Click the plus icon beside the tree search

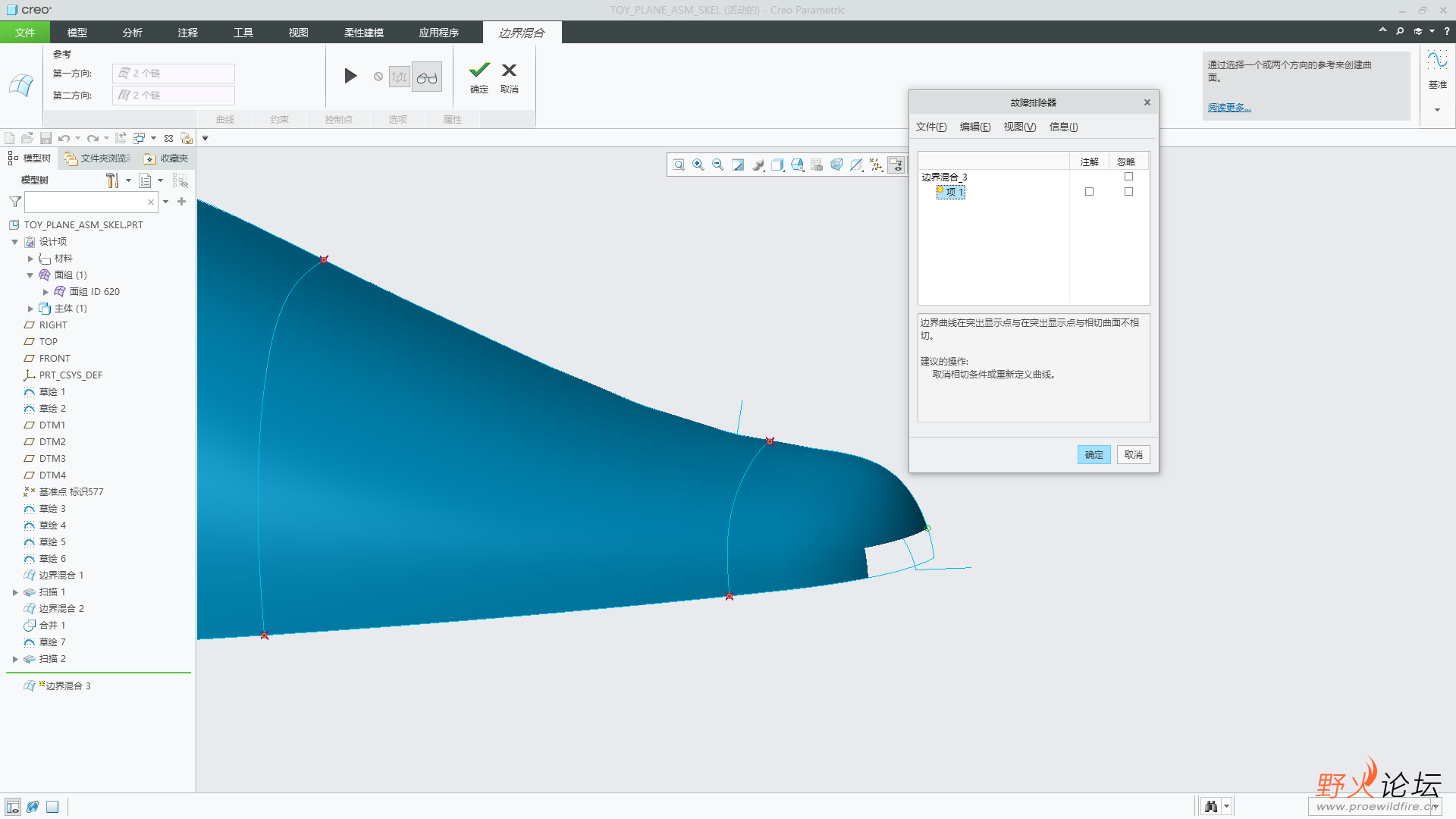pyautogui.click(x=181, y=201)
